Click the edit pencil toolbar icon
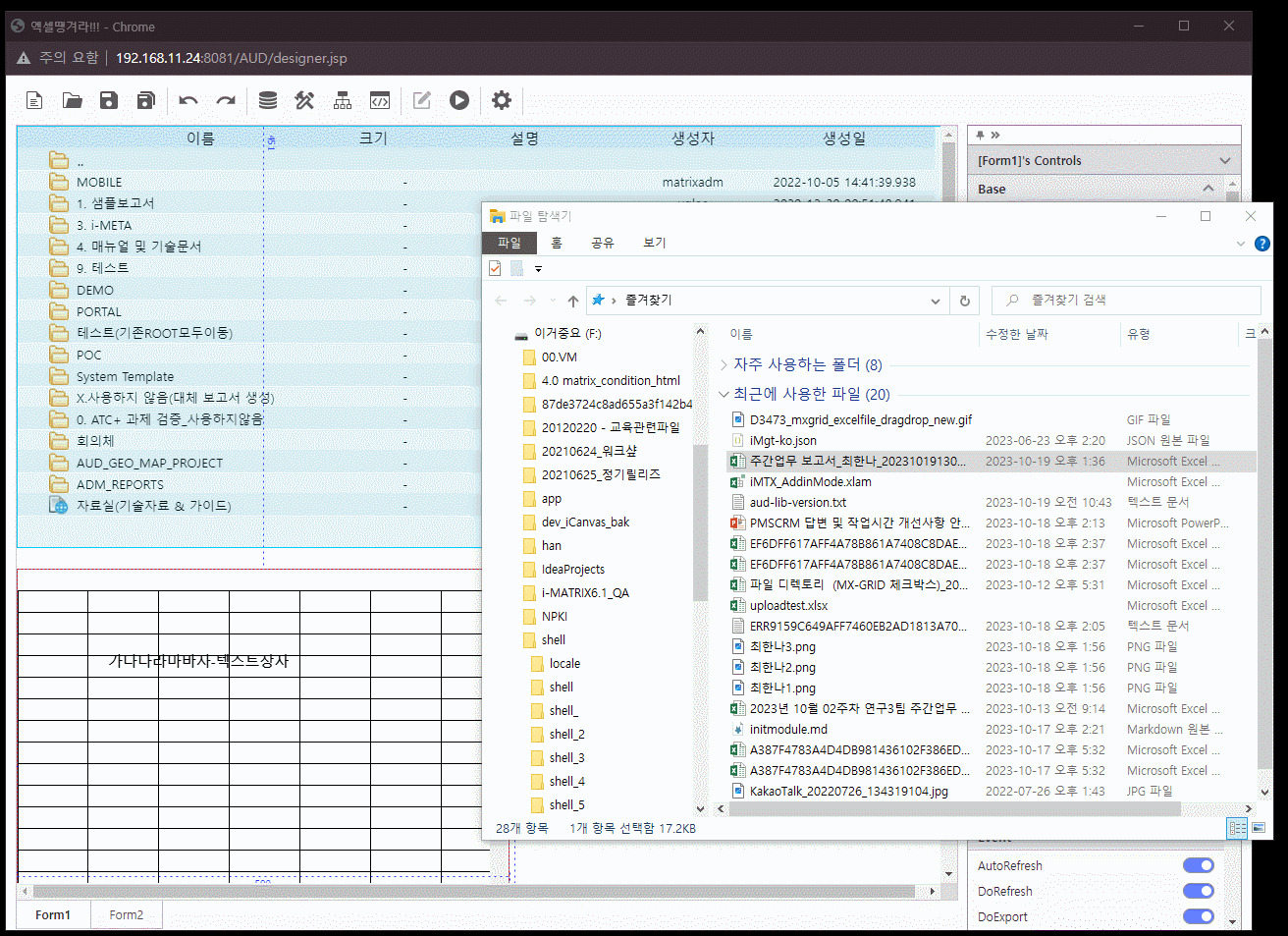The height and width of the screenshot is (936, 1288). pyautogui.click(x=422, y=100)
